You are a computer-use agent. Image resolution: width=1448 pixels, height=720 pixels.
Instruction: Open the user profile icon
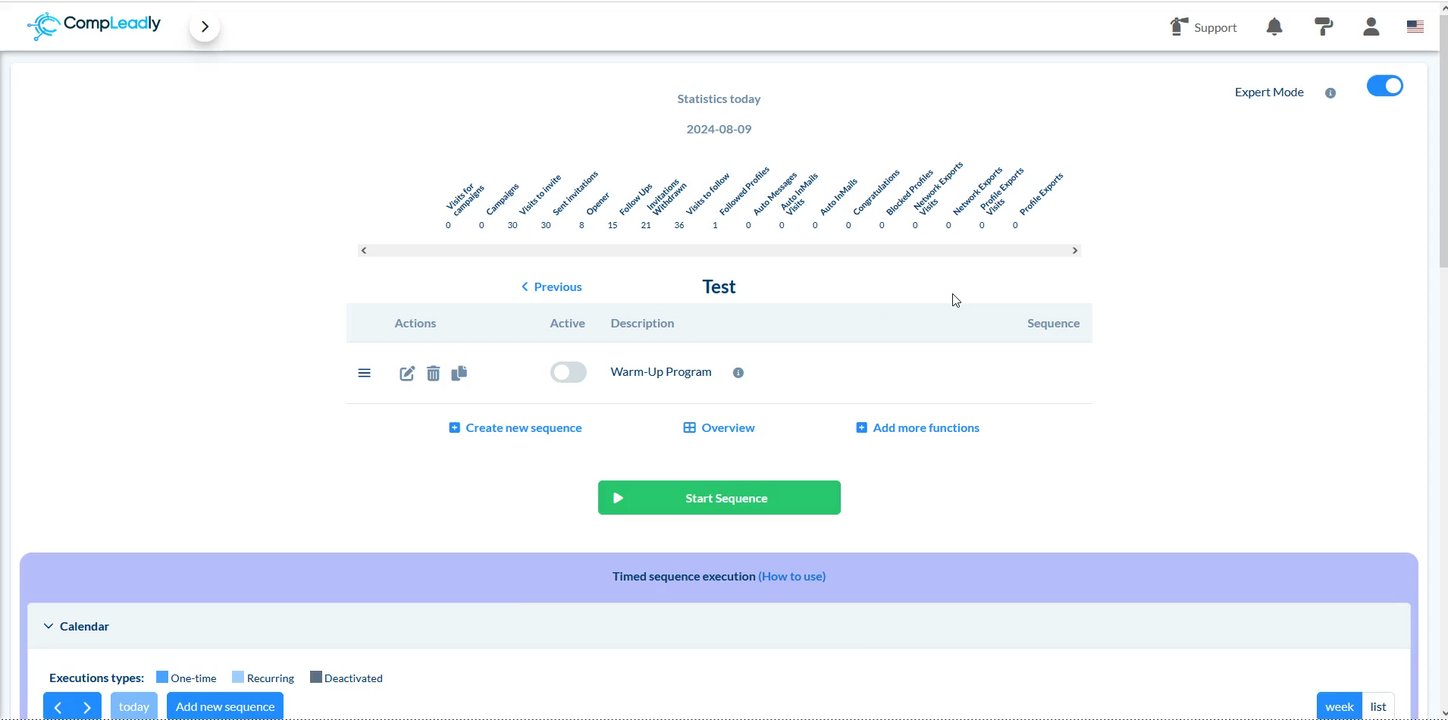[x=1371, y=27]
